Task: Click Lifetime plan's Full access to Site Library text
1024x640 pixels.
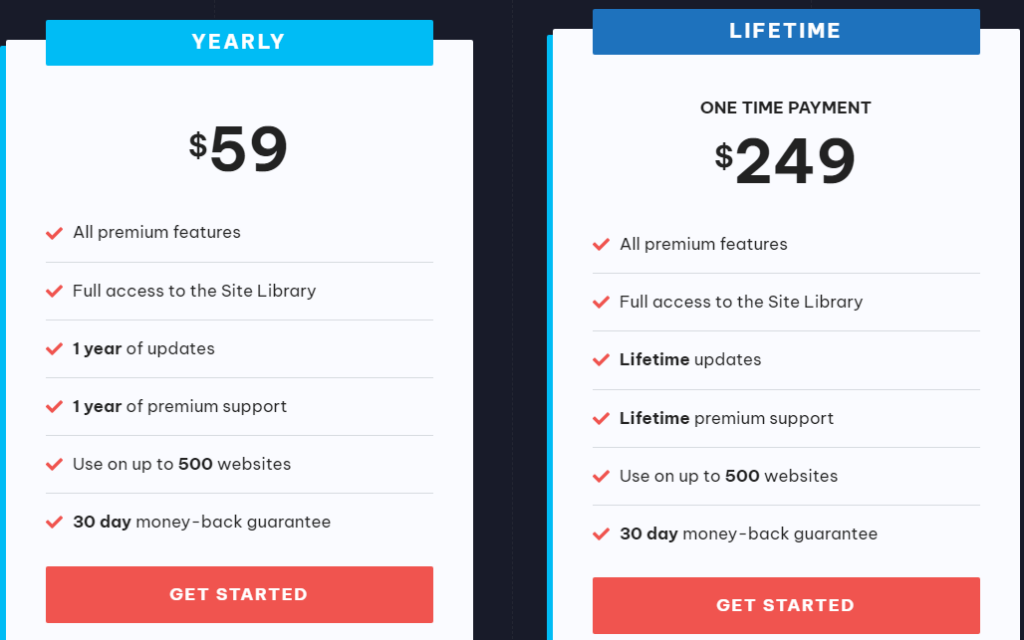Action: tap(740, 302)
